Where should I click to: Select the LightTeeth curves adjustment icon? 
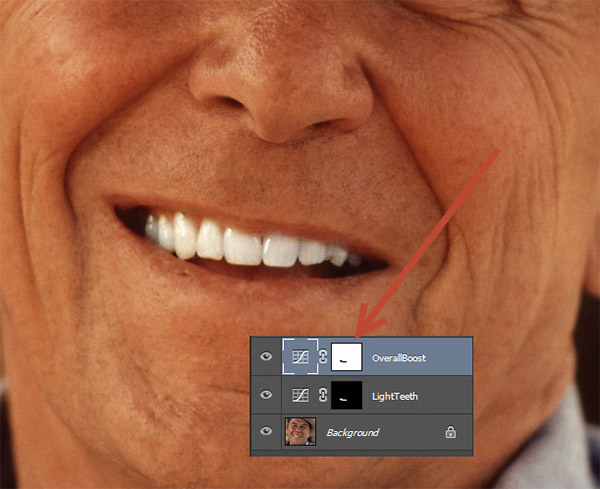[x=300, y=395]
